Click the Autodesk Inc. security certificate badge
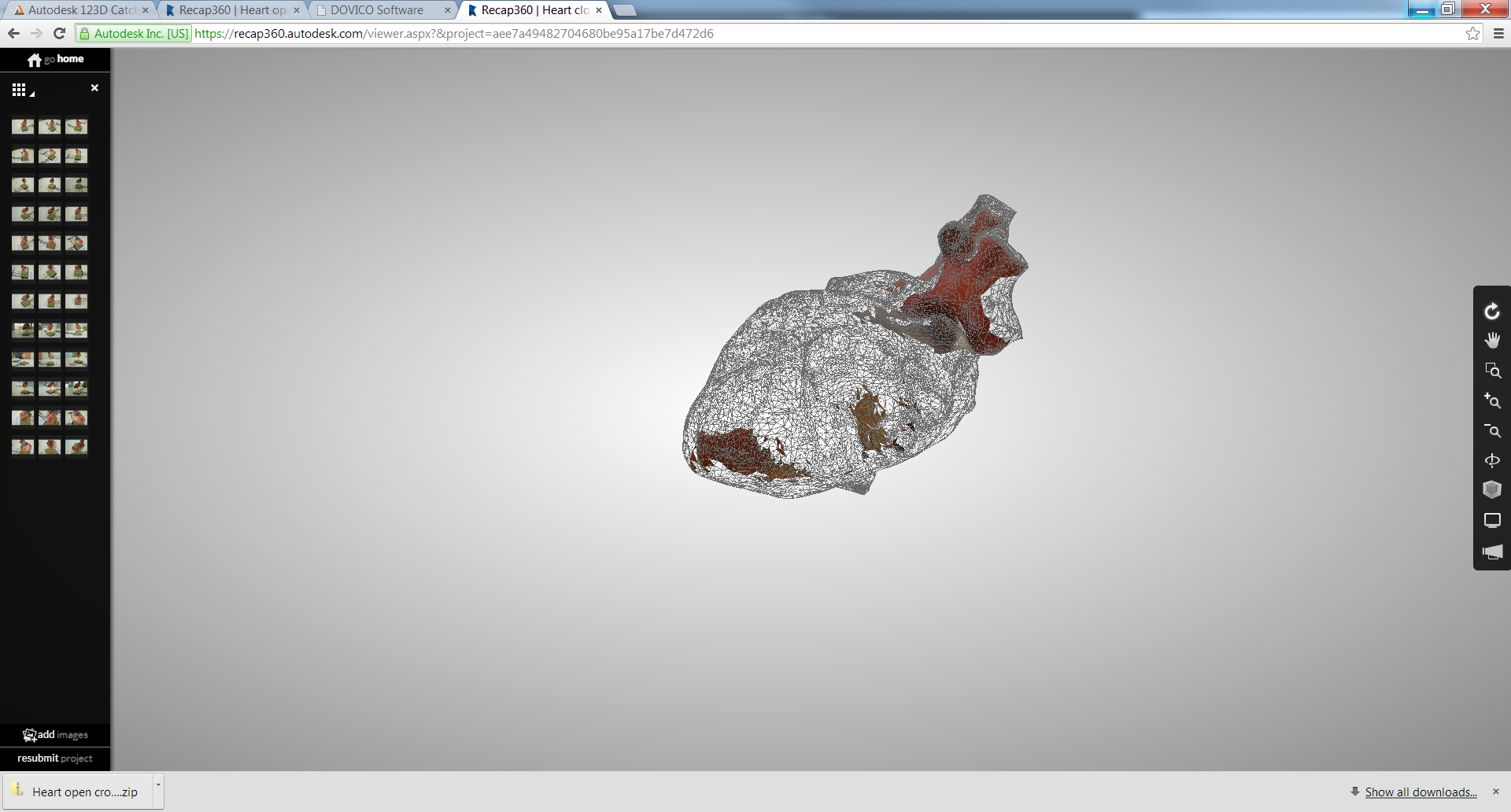The height and width of the screenshot is (812, 1511). tap(134, 33)
